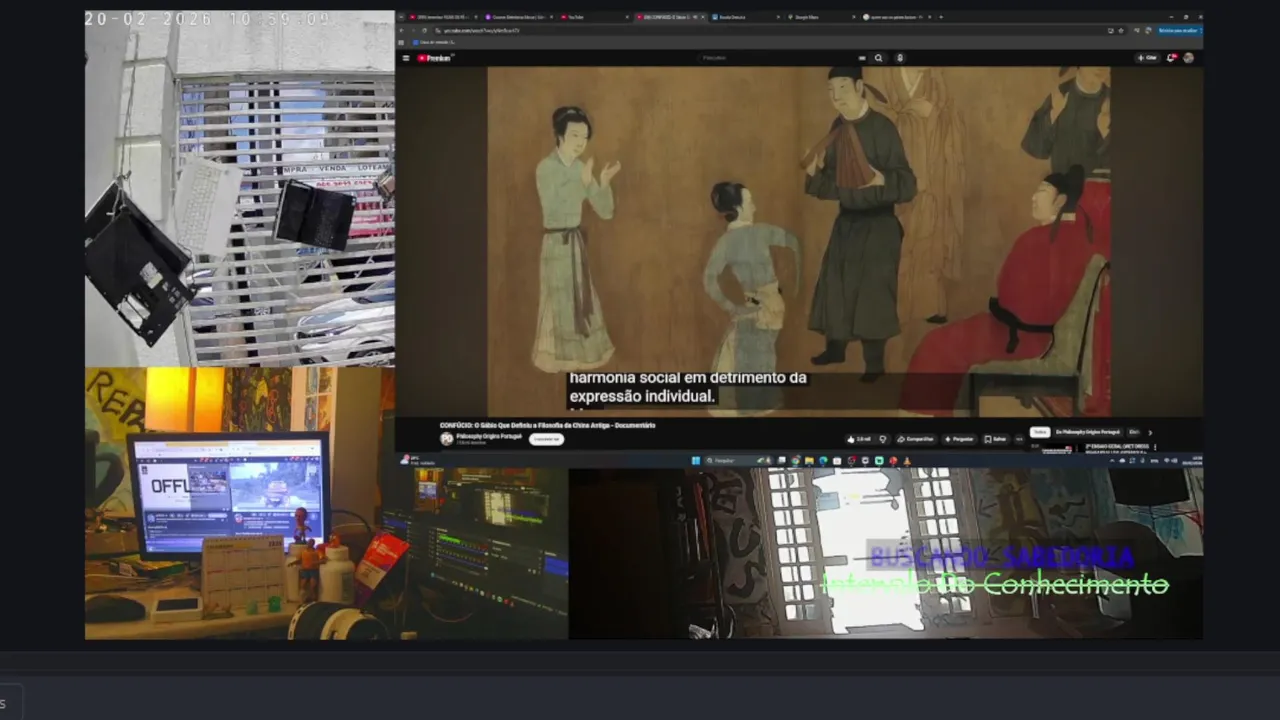Reload the page with browser refresh
Image resolution: width=1280 pixels, height=720 pixels.
tap(424, 30)
